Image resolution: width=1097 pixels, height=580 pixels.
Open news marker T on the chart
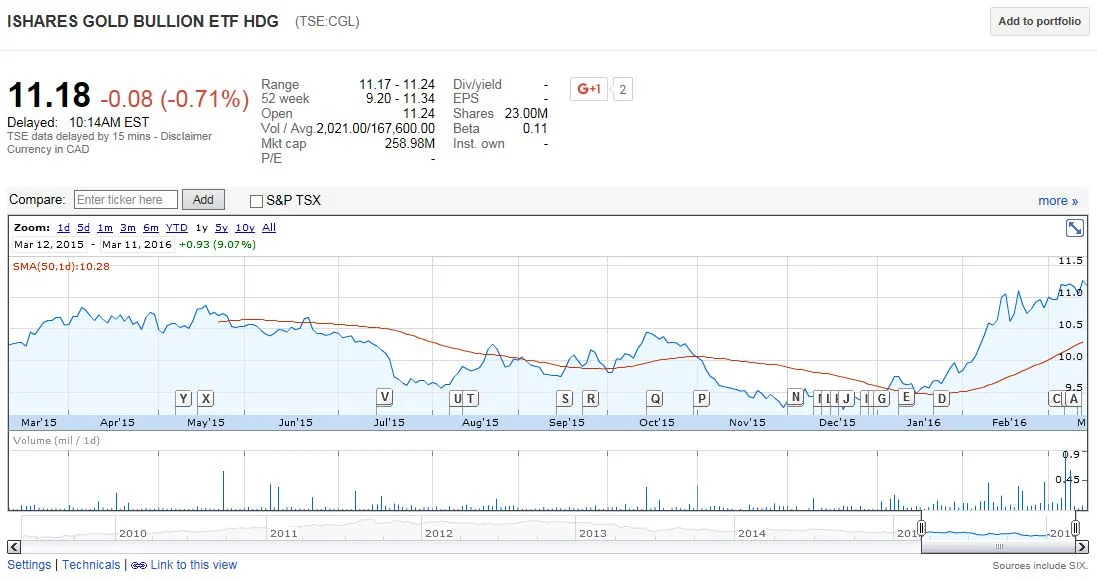pyautogui.click(x=470, y=399)
